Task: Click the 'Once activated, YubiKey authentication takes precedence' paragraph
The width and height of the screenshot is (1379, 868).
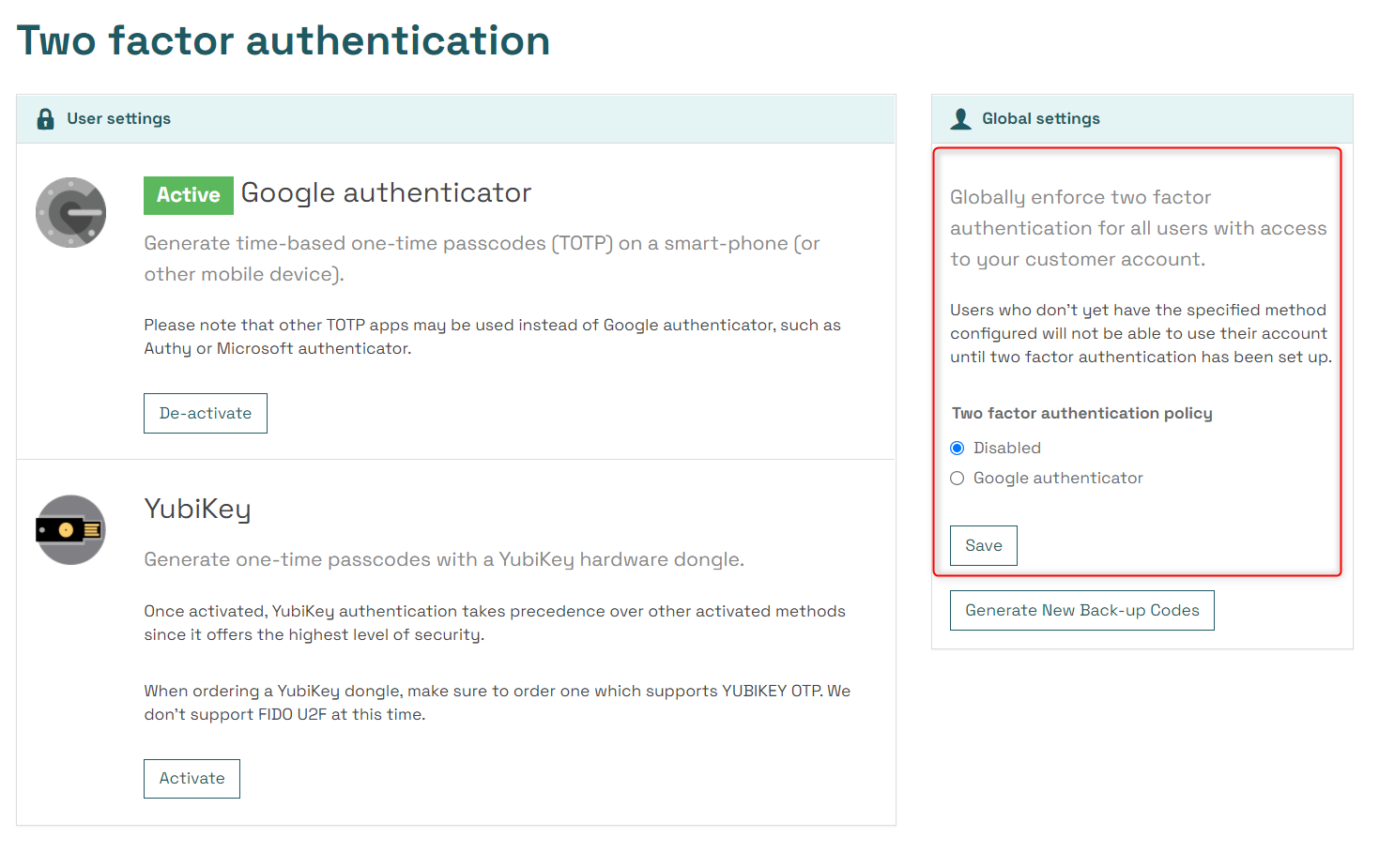Action: click(x=495, y=623)
